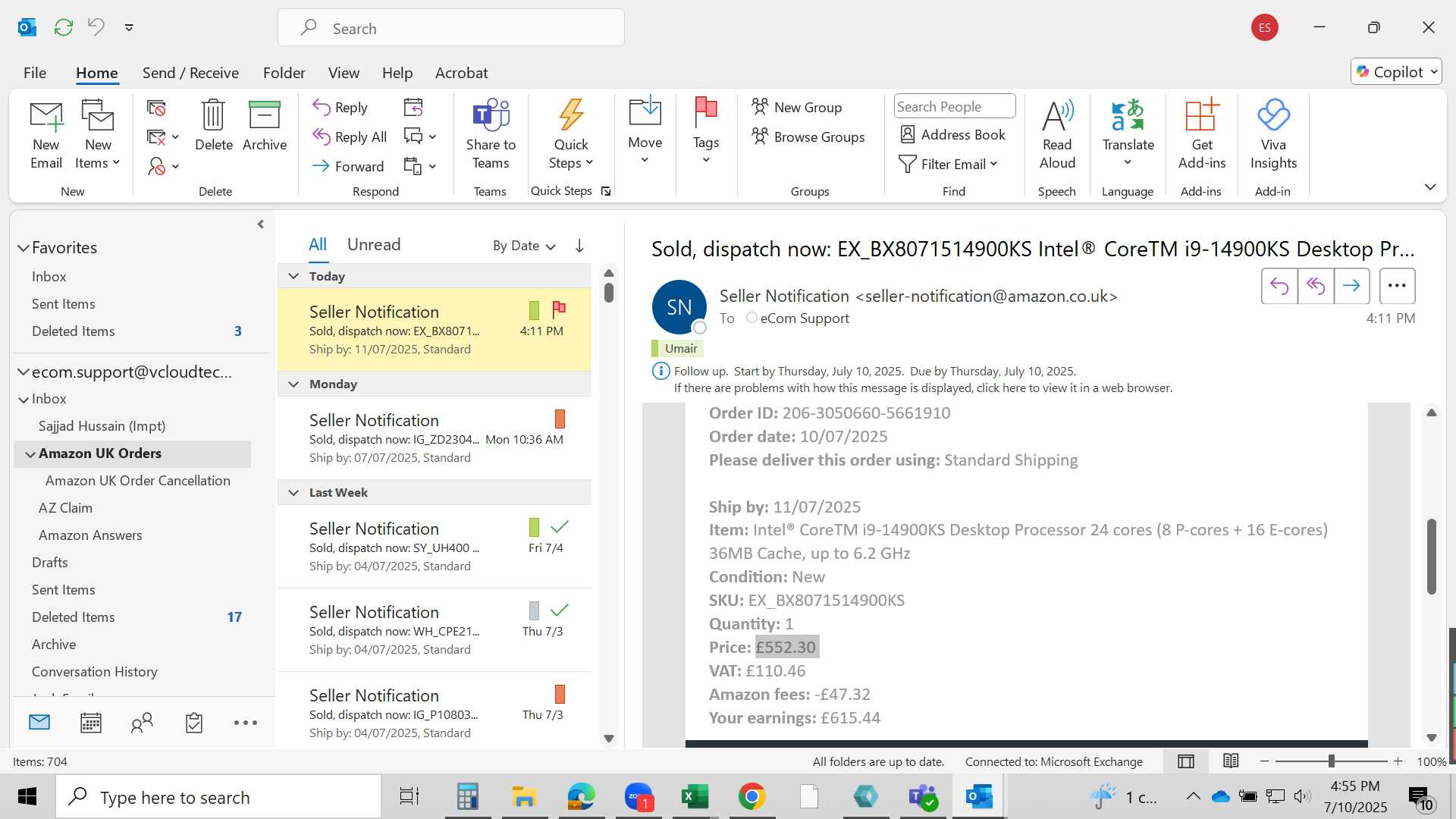The height and width of the screenshot is (819, 1456).
Task: Click in the Search People field
Action: (x=955, y=106)
